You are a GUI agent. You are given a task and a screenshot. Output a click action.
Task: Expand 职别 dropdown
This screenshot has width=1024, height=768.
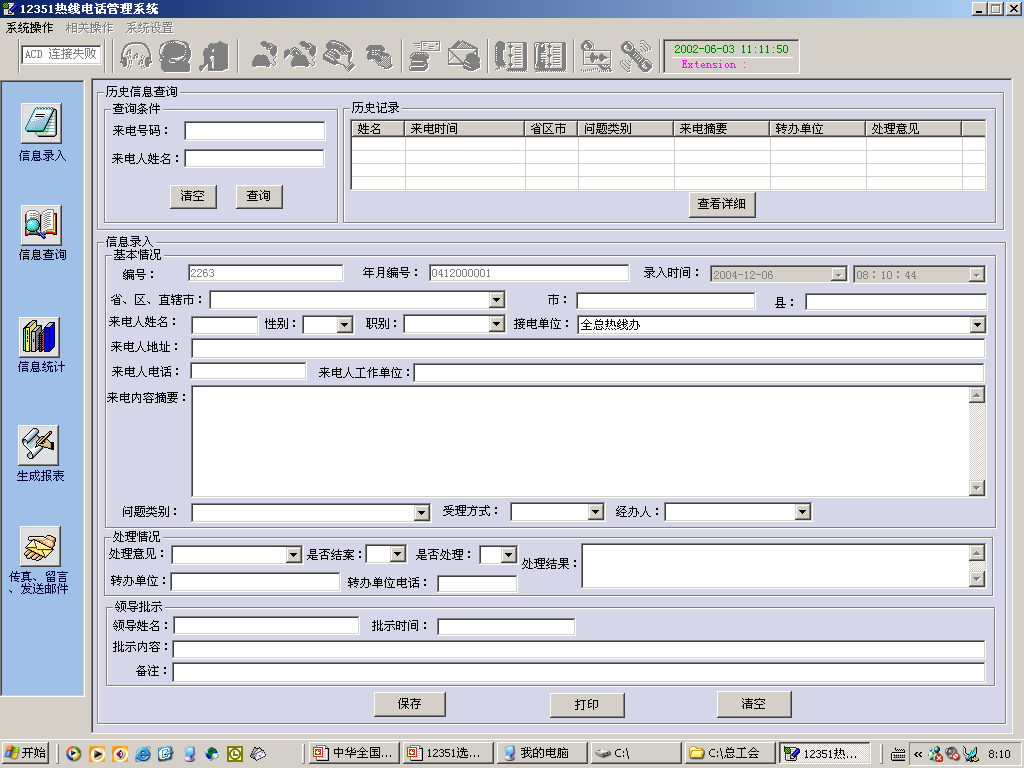click(x=497, y=324)
